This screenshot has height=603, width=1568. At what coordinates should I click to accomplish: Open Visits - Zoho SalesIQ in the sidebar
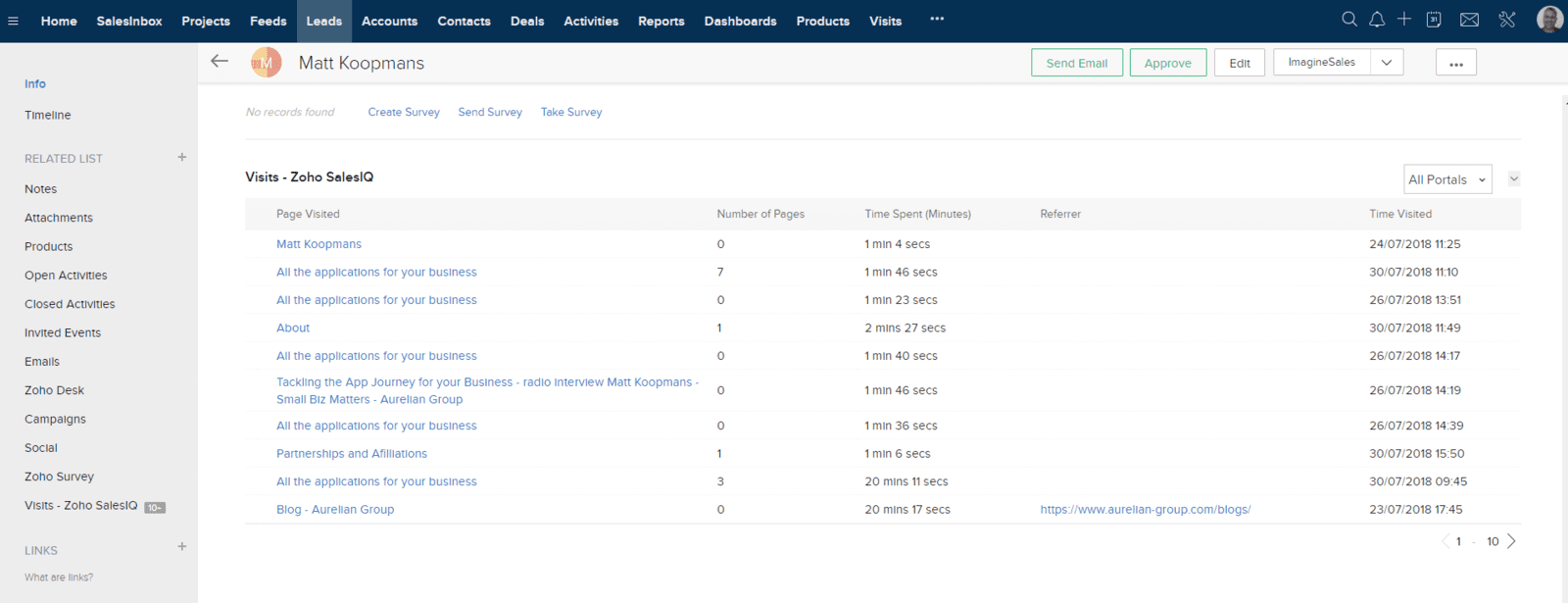81,506
